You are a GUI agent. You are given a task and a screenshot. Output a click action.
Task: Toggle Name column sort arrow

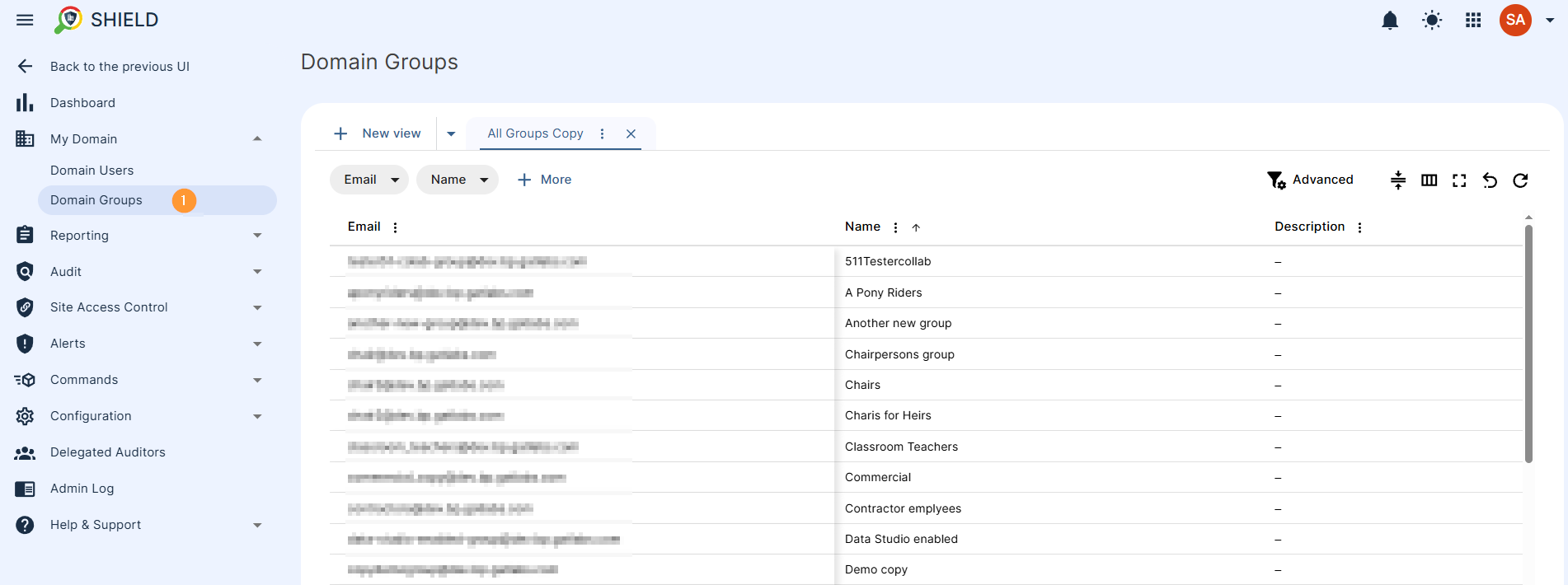(x=916, y=227)
